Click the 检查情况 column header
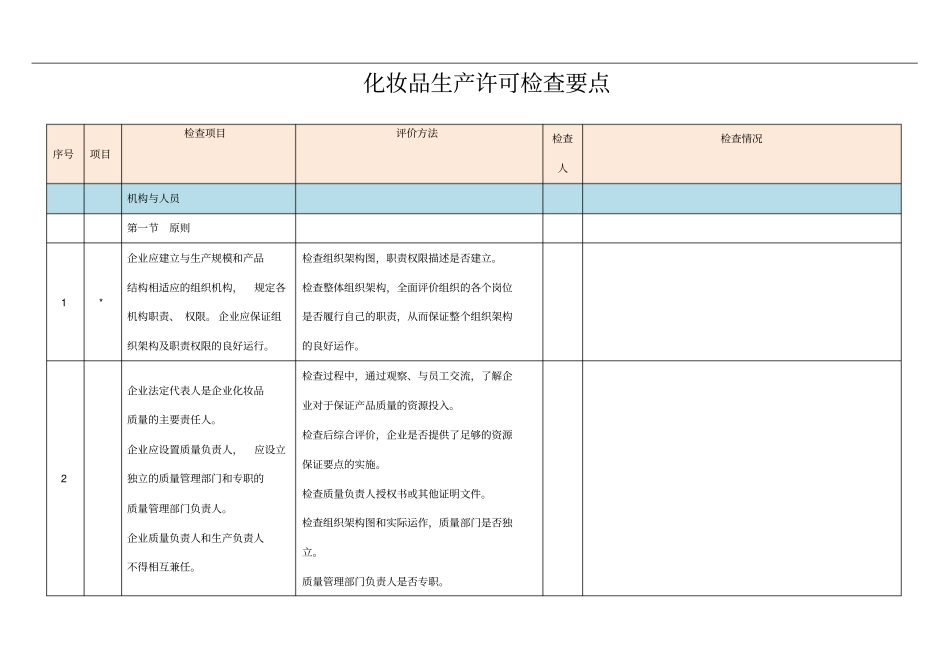 click(742, 154)
